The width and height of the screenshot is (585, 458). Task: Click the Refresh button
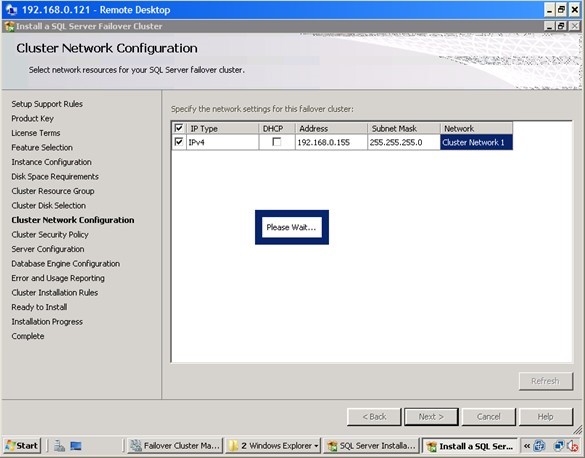[545, 381]
